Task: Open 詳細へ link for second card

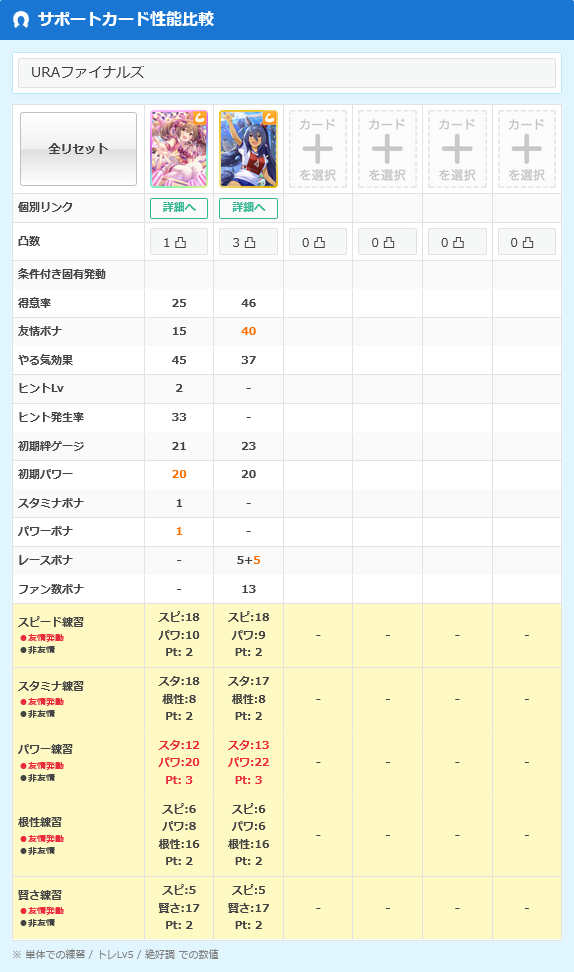Action: pyautogui.click(x=249, y=208)
